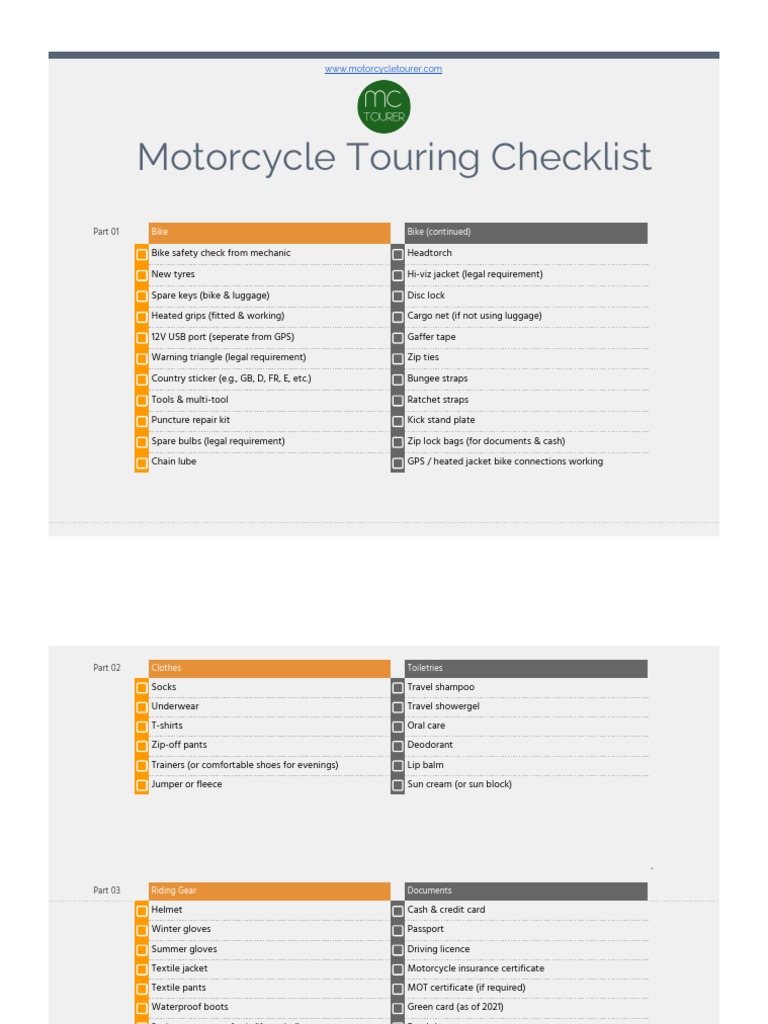This screenshot has width=768, height=1024.
Task: Click the orange Bike section header
Action: pyautogui.click(x=269, y=232)
